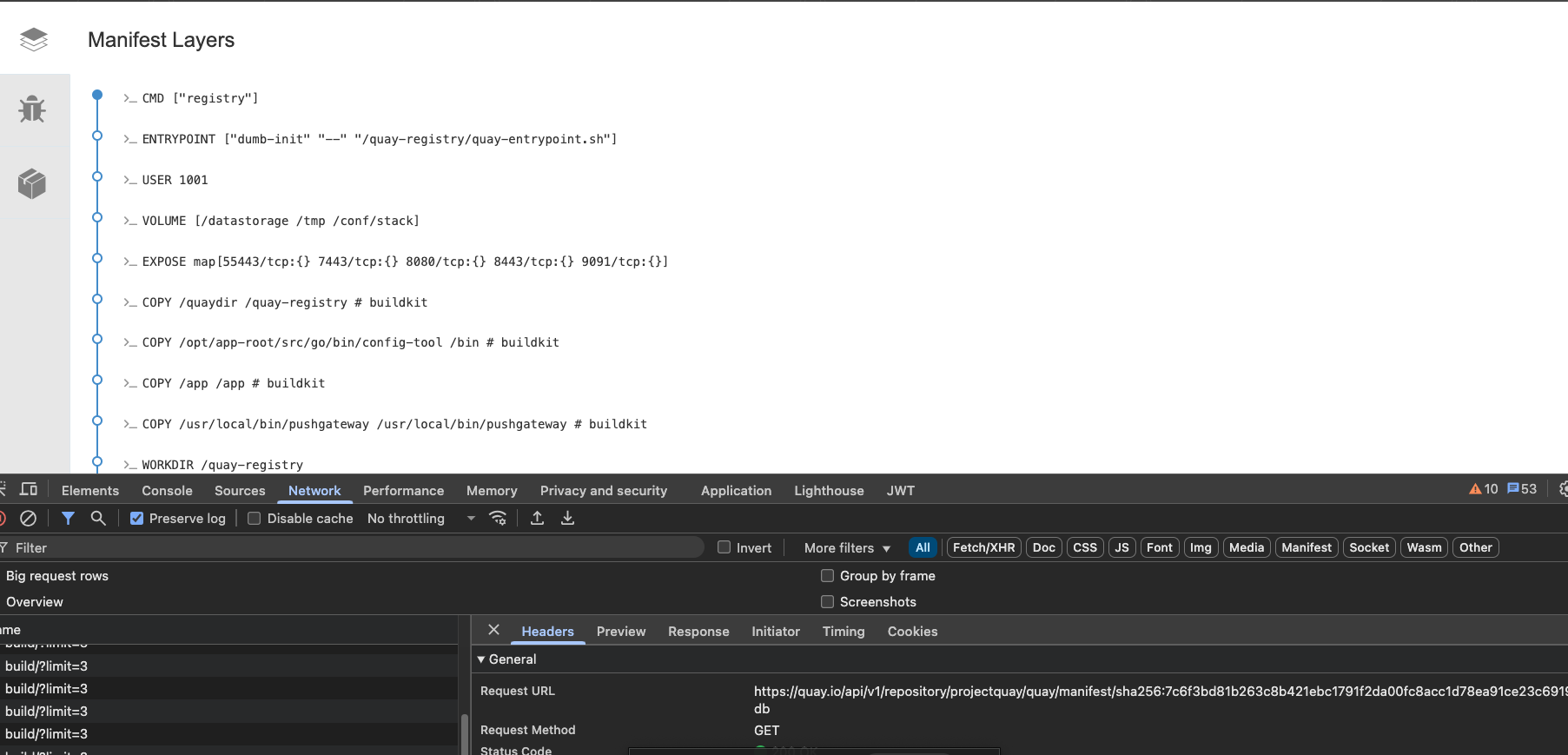Switch to the Console tab
Viewport: 1568px width, 755px height.
point(168,491)
